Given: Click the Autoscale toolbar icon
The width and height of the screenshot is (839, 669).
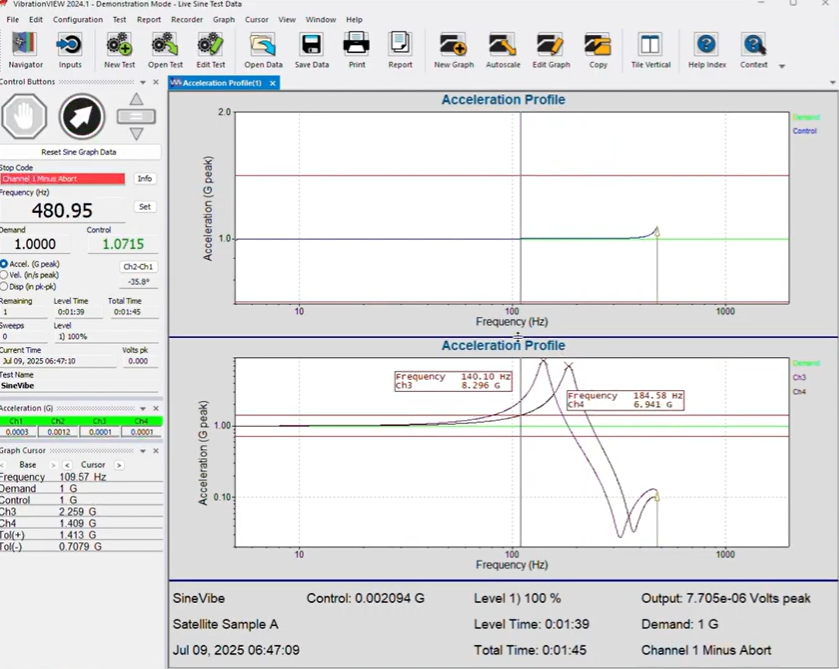Looking at the screenshot, I should [x=503, y=50].
